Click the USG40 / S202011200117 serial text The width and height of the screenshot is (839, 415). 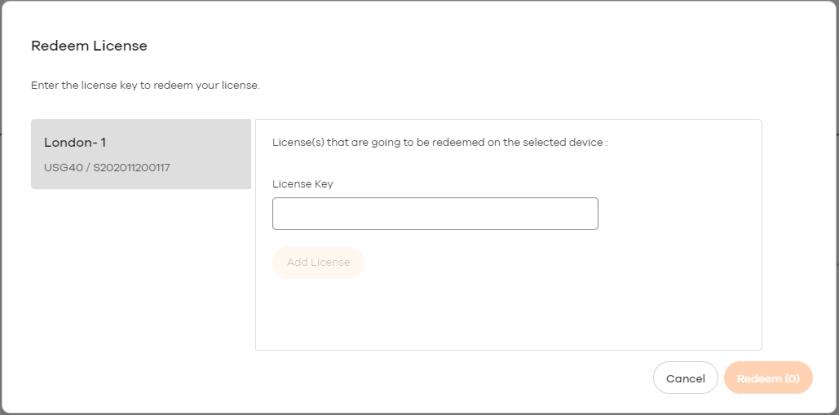coord(107,167)
